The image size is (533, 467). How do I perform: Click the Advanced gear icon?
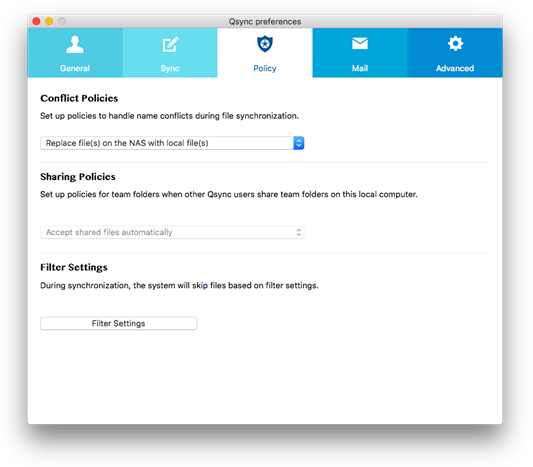pyautogui.click(x=455, y=44)
